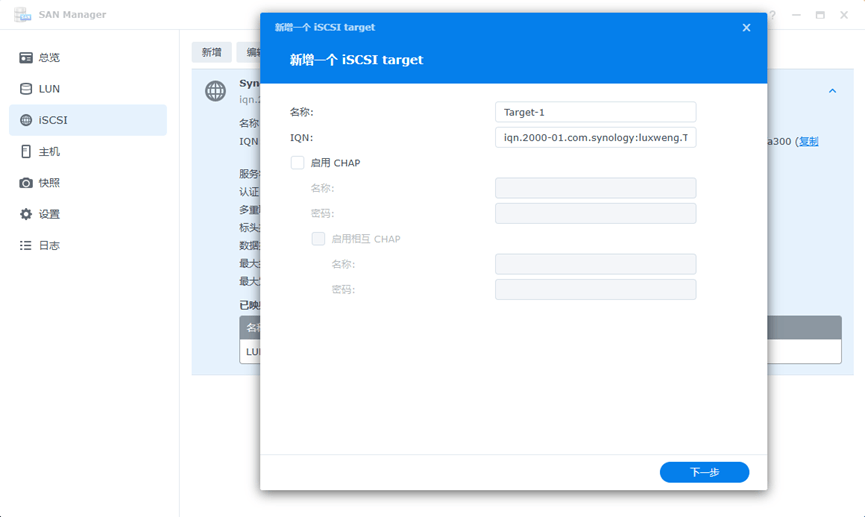Click the CHAP 名称 input field
Viewport: 865px width, 517px height.
tap(596, 188)
